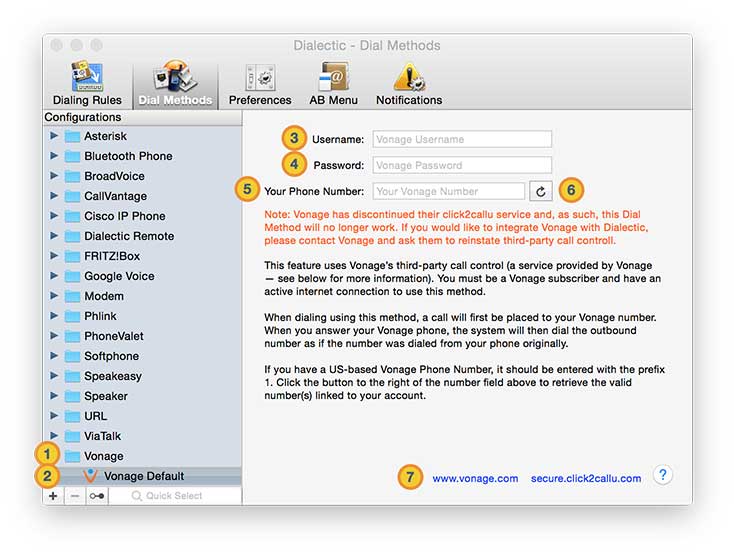Click the FRITZ!Box folder icon

point(72,256)
